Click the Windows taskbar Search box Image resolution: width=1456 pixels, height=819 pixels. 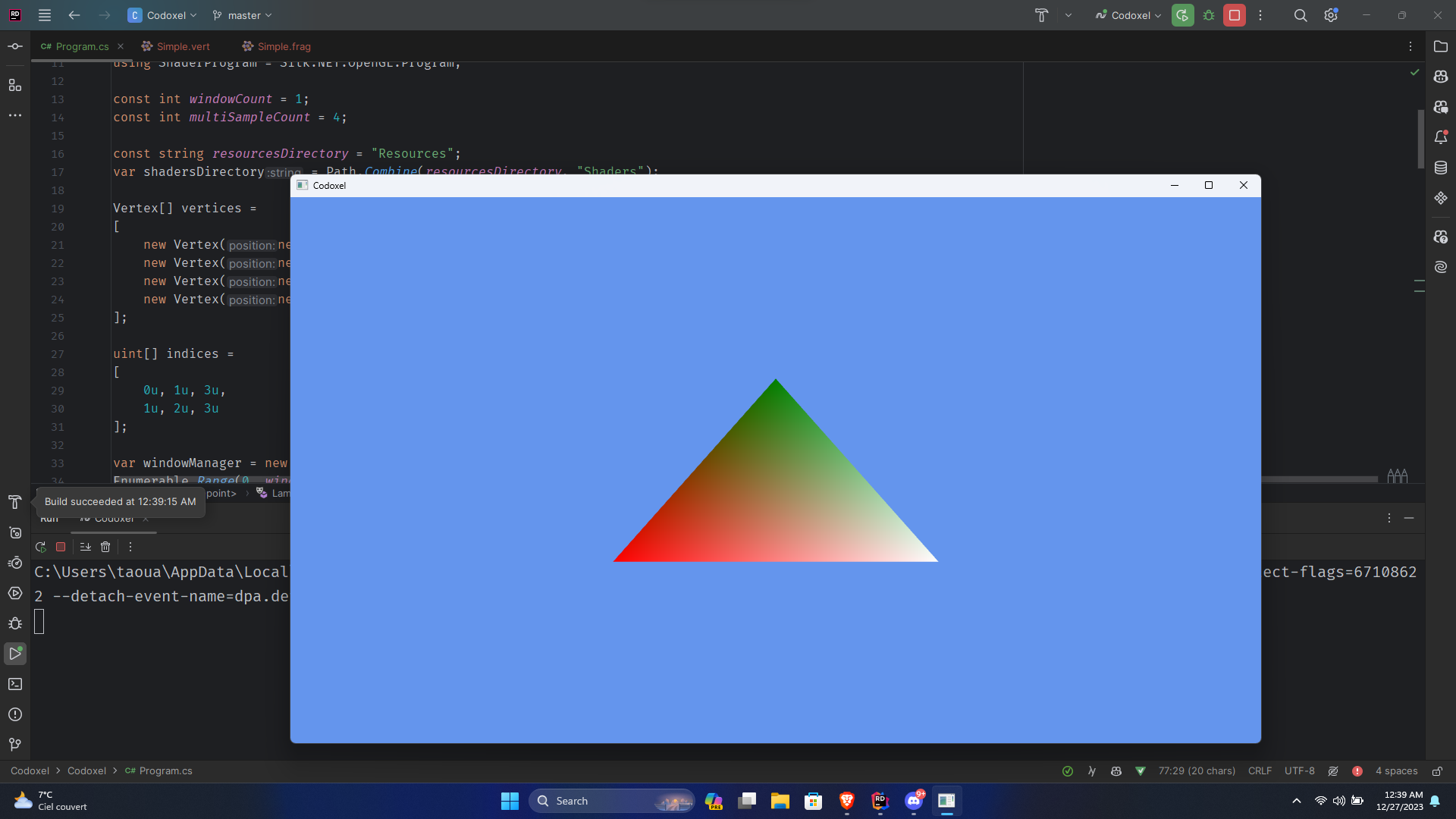(x=611, y=801)
